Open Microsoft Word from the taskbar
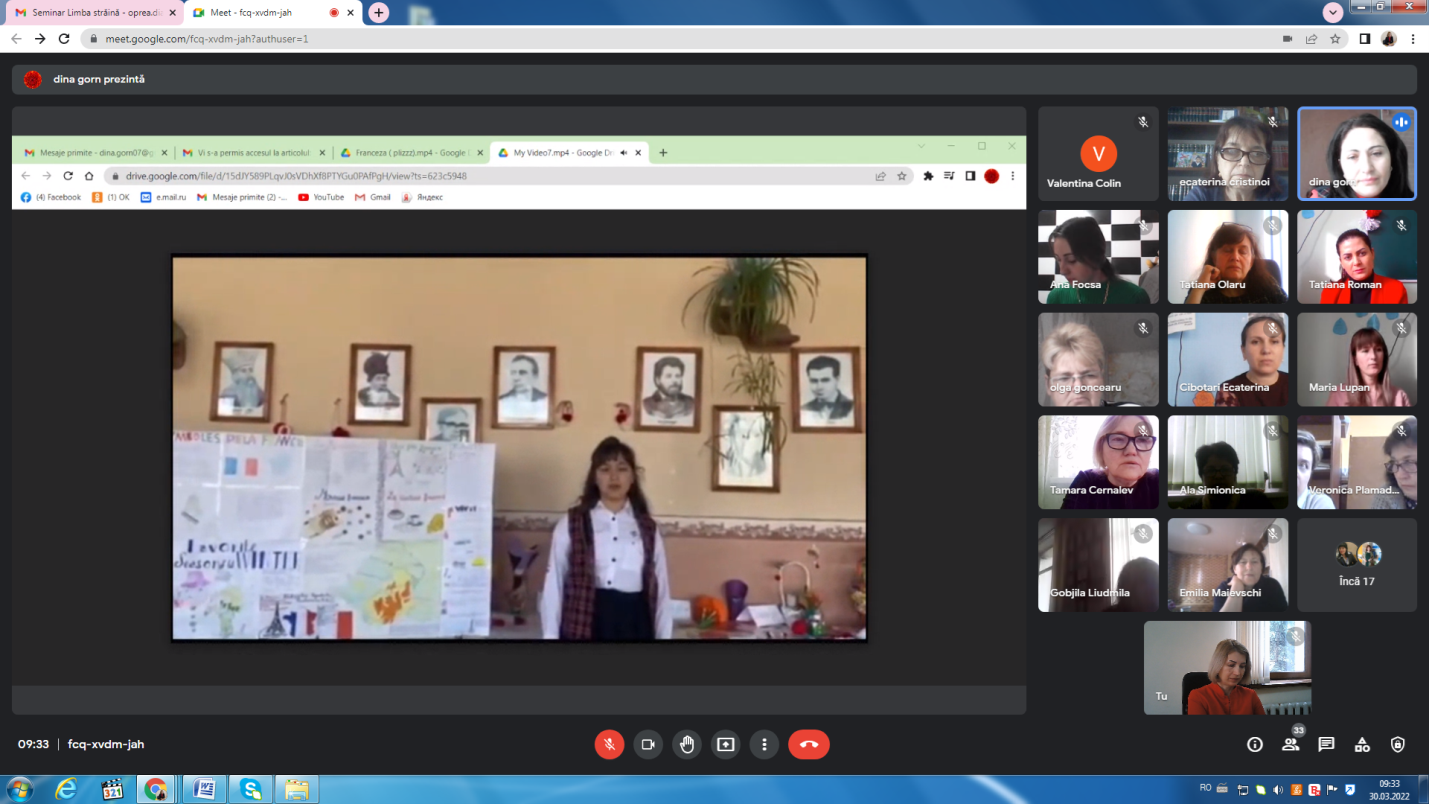Screen dimensions: 1429x804 click(x=204, y=789)
